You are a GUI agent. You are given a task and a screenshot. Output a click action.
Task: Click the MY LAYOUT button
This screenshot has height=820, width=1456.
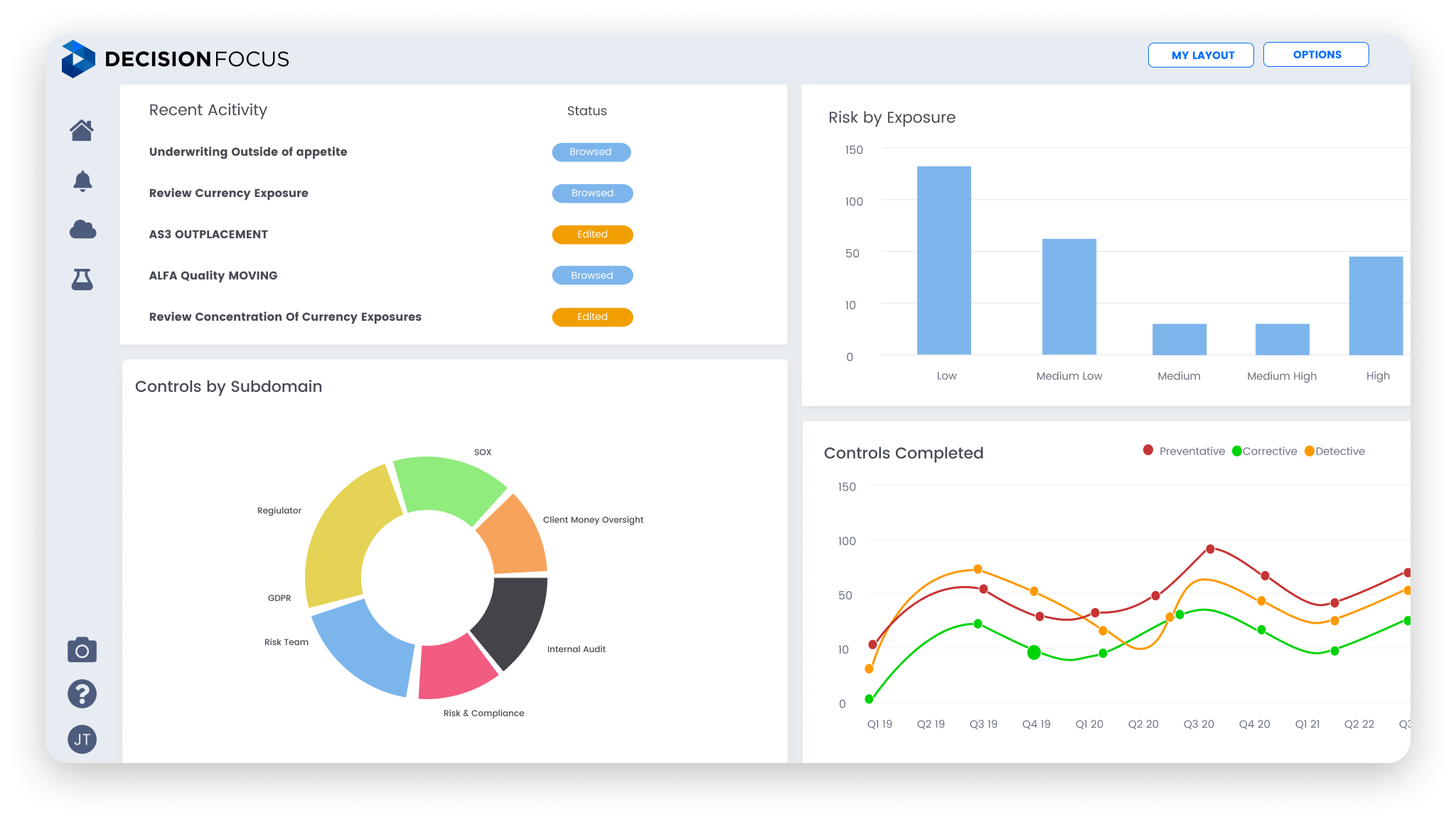1200,54
